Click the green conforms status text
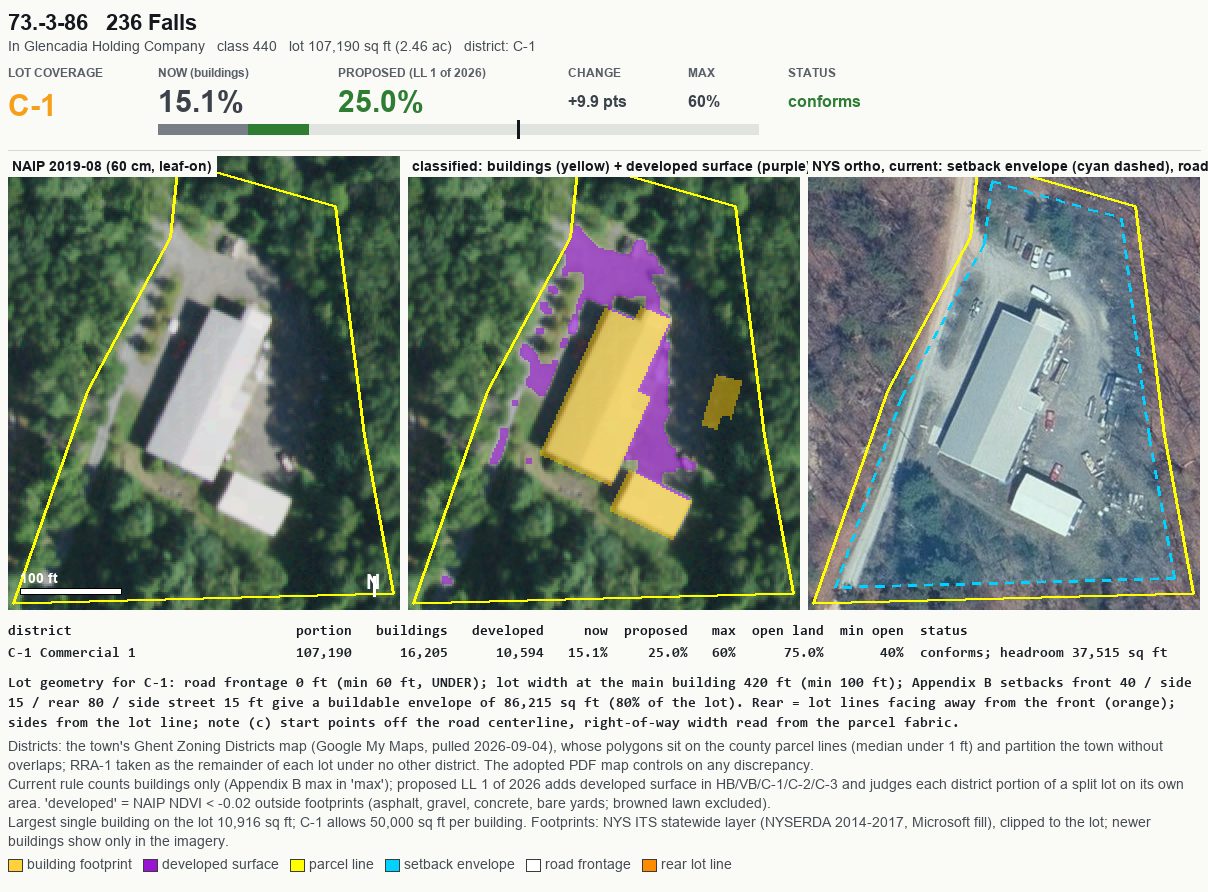The width and height of the screenshot is (1208, 892). pyautogui.click(x=824, y=101)
